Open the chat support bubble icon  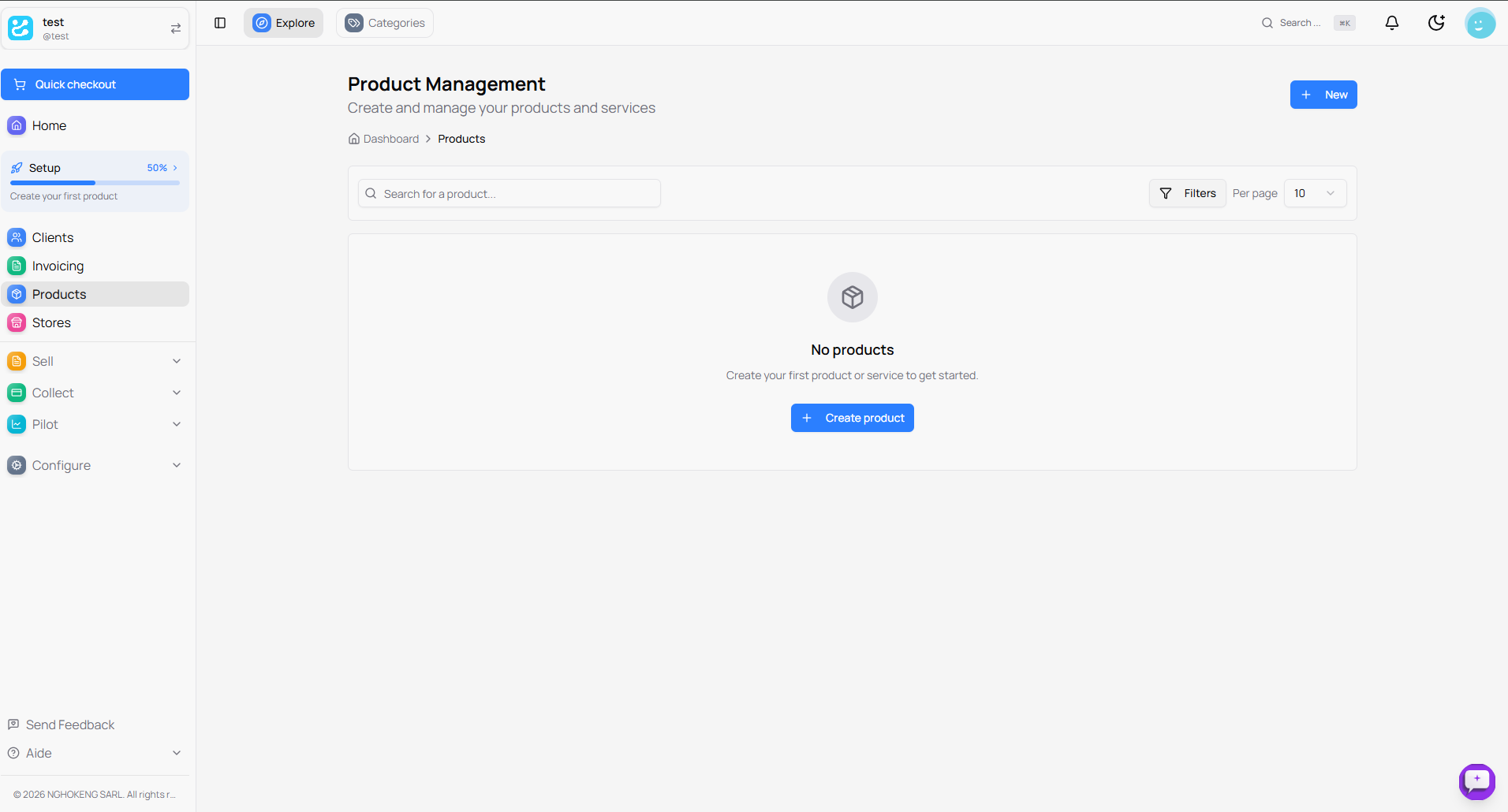[x=1476, y=781]
